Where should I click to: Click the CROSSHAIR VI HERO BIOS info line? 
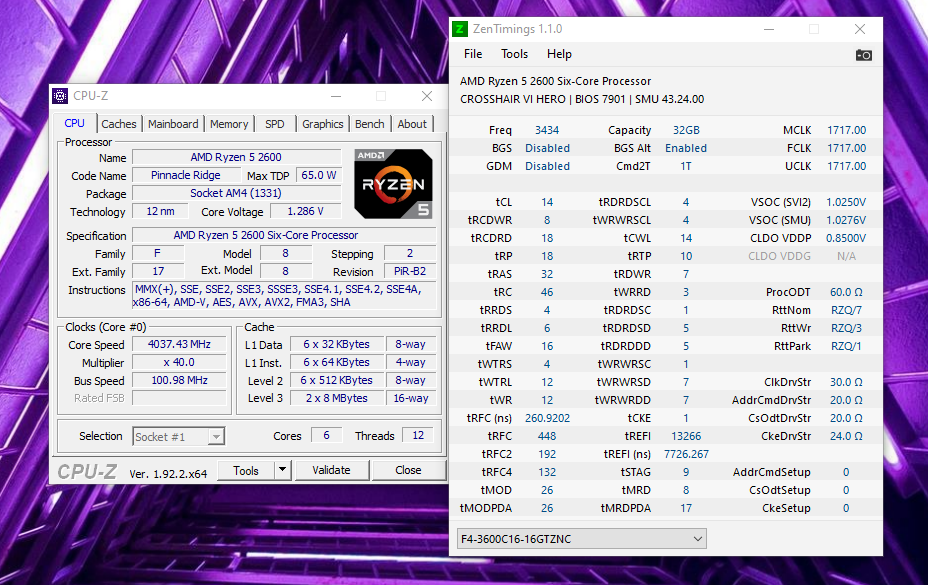point(582,99)
